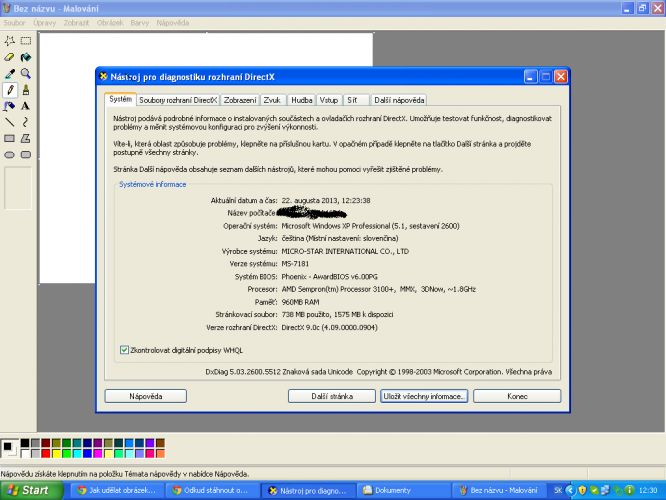The height and width of the screenshot is (500, 666).
Task: Switch to 'Odkud stáhnout o...' taskbar button
Action: click(211, 490)
